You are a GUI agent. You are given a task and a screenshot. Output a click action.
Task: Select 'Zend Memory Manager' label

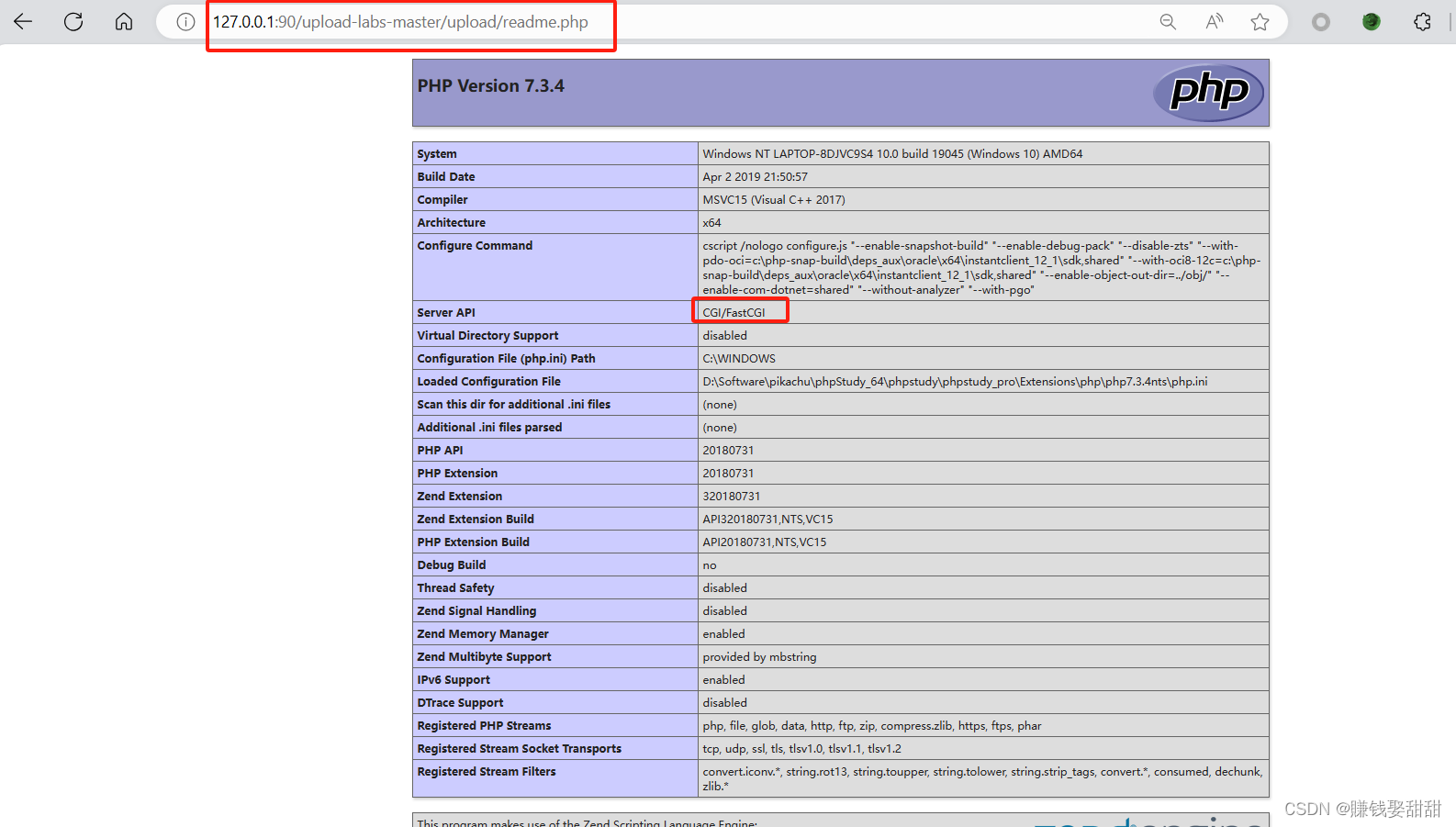(x=483, y=634)
